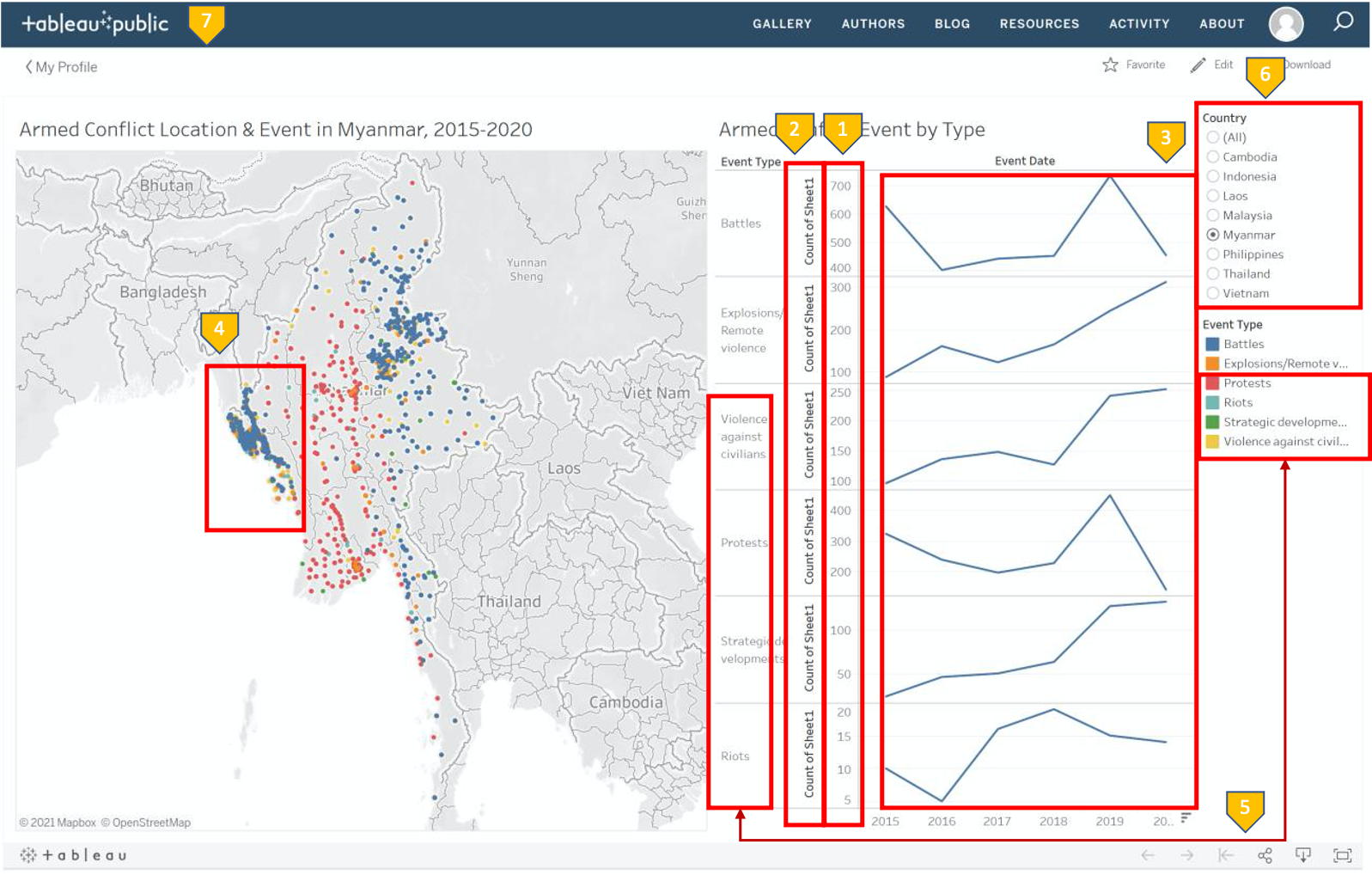
Task: Open the user profile avatar
Action: (1286, 24)
